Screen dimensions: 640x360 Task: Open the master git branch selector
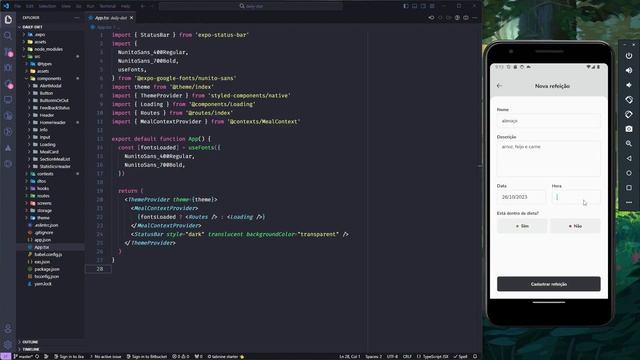click(24, 356)
